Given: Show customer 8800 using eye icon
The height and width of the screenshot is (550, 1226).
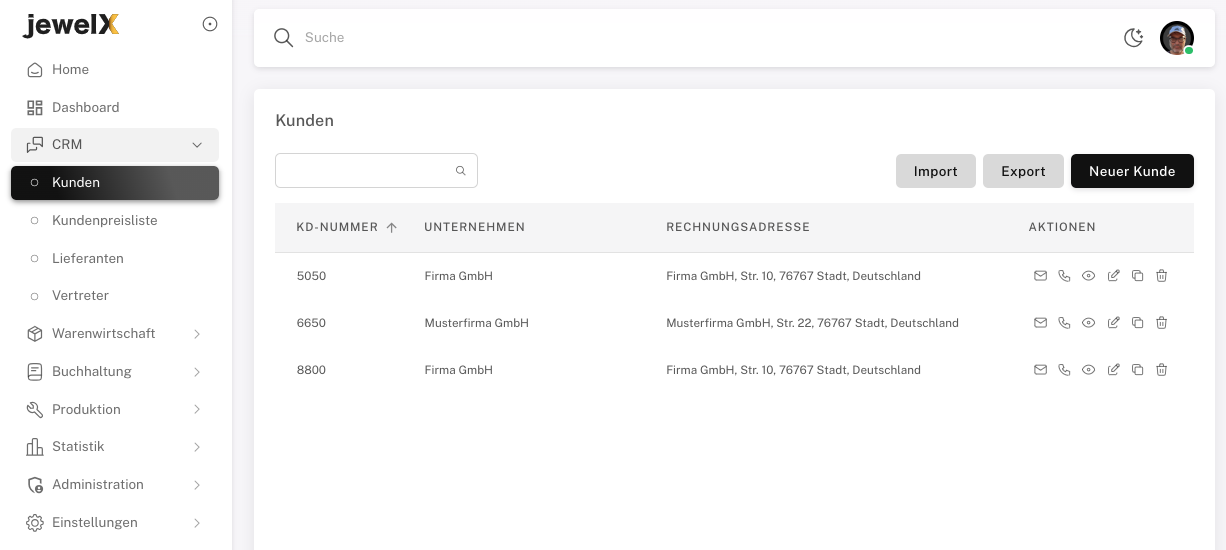Looking at the screenshot, I should [x=1089, y=370].
